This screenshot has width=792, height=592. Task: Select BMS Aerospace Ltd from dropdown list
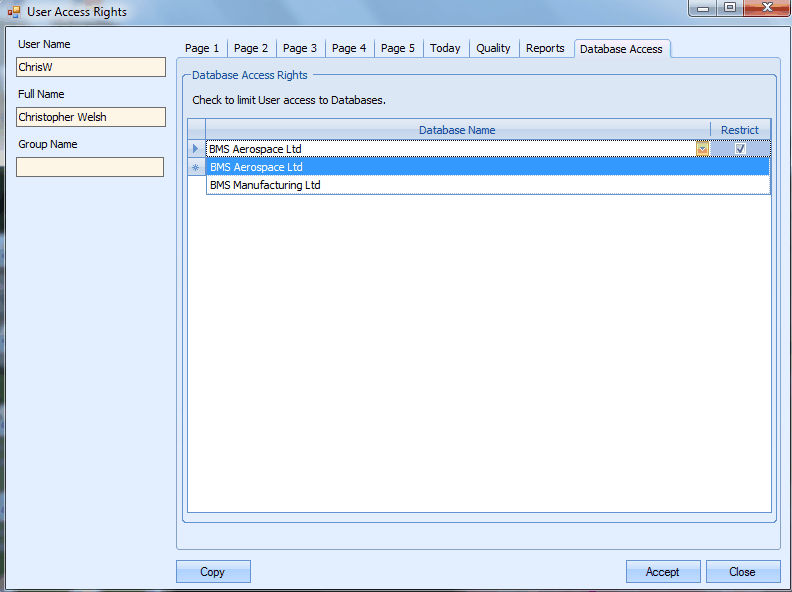pos(487,168)
